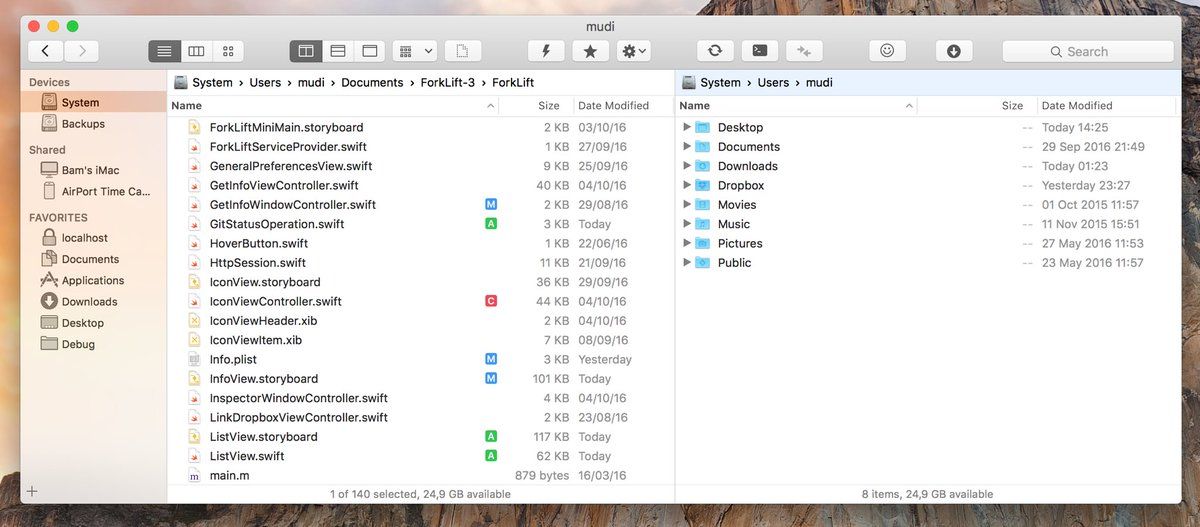Open the gear action dropdown menu
The width and height of the screenshot is (1200, 527).
pos(634,51)
